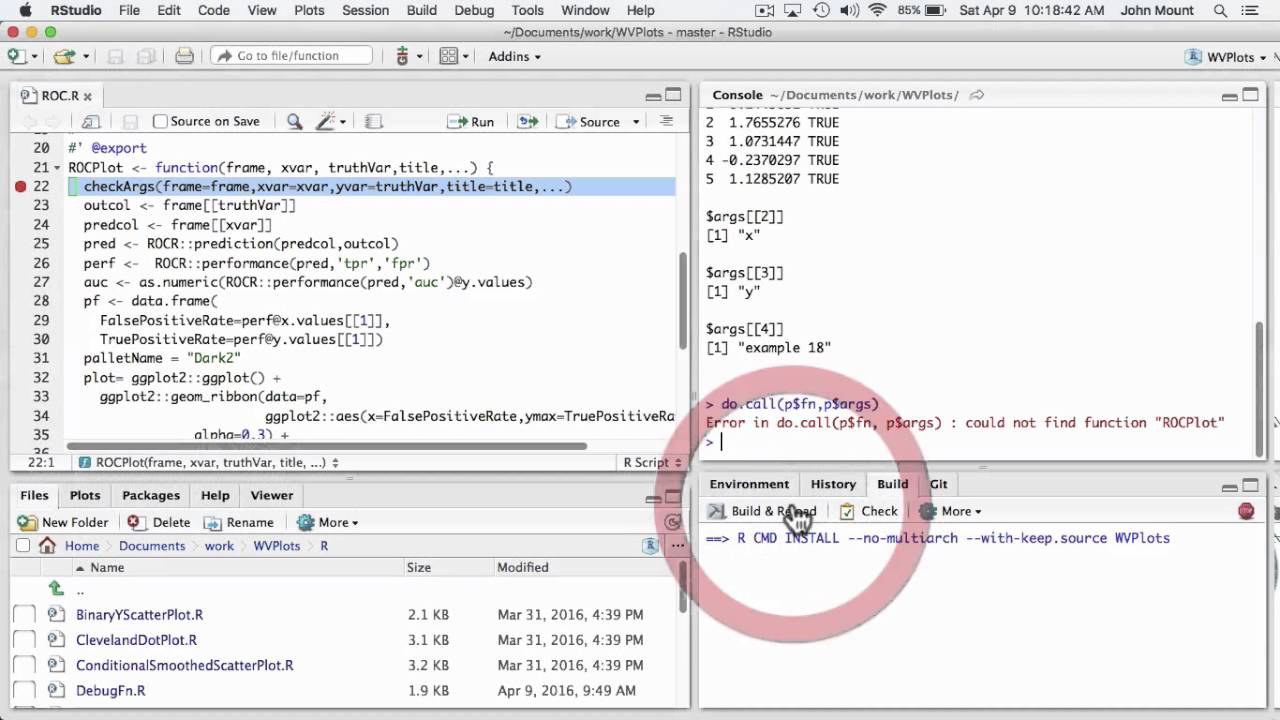Switch to the Packages tab
The width and height of the screenshot is (1280, 720).
[x=151, y=495]
